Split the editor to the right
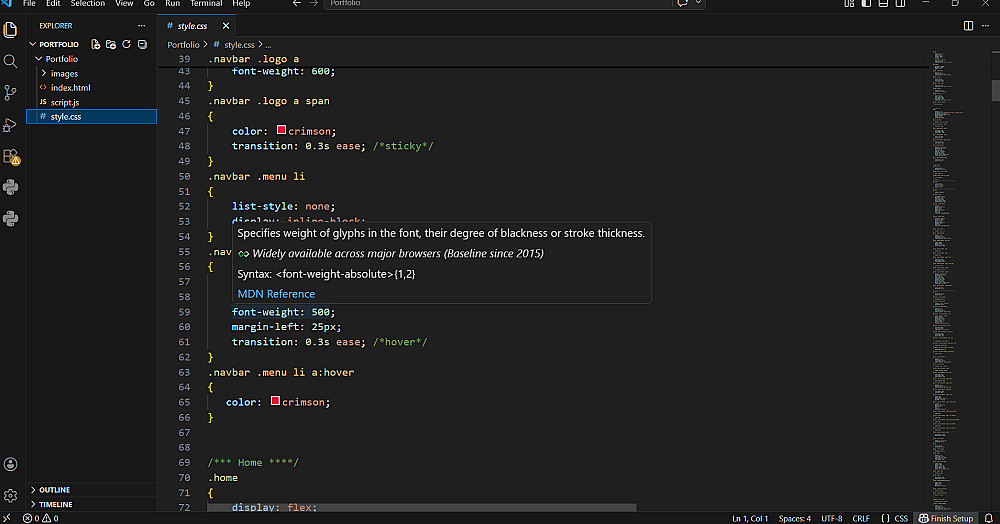1000x524 pixels. point(968,26)
